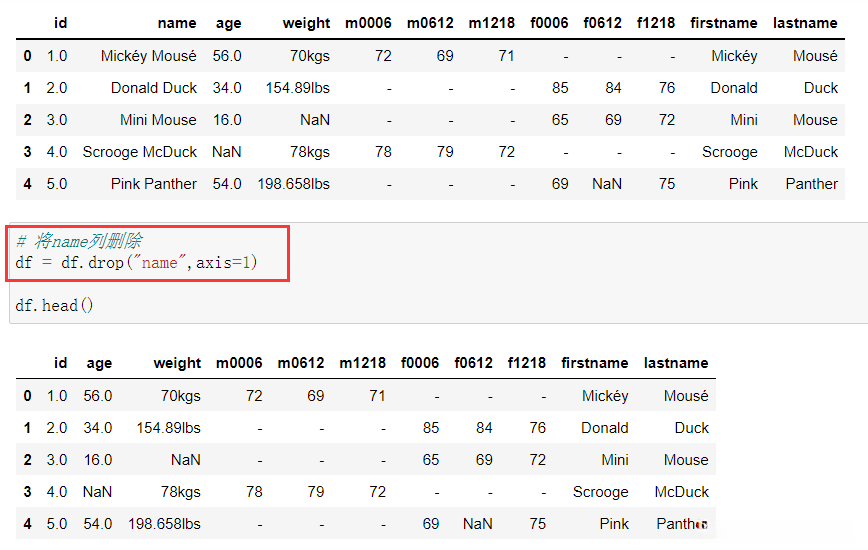This screenshot has width=868, height=550.
Task: Click the df.head() code cell
Action: point(55,305)
